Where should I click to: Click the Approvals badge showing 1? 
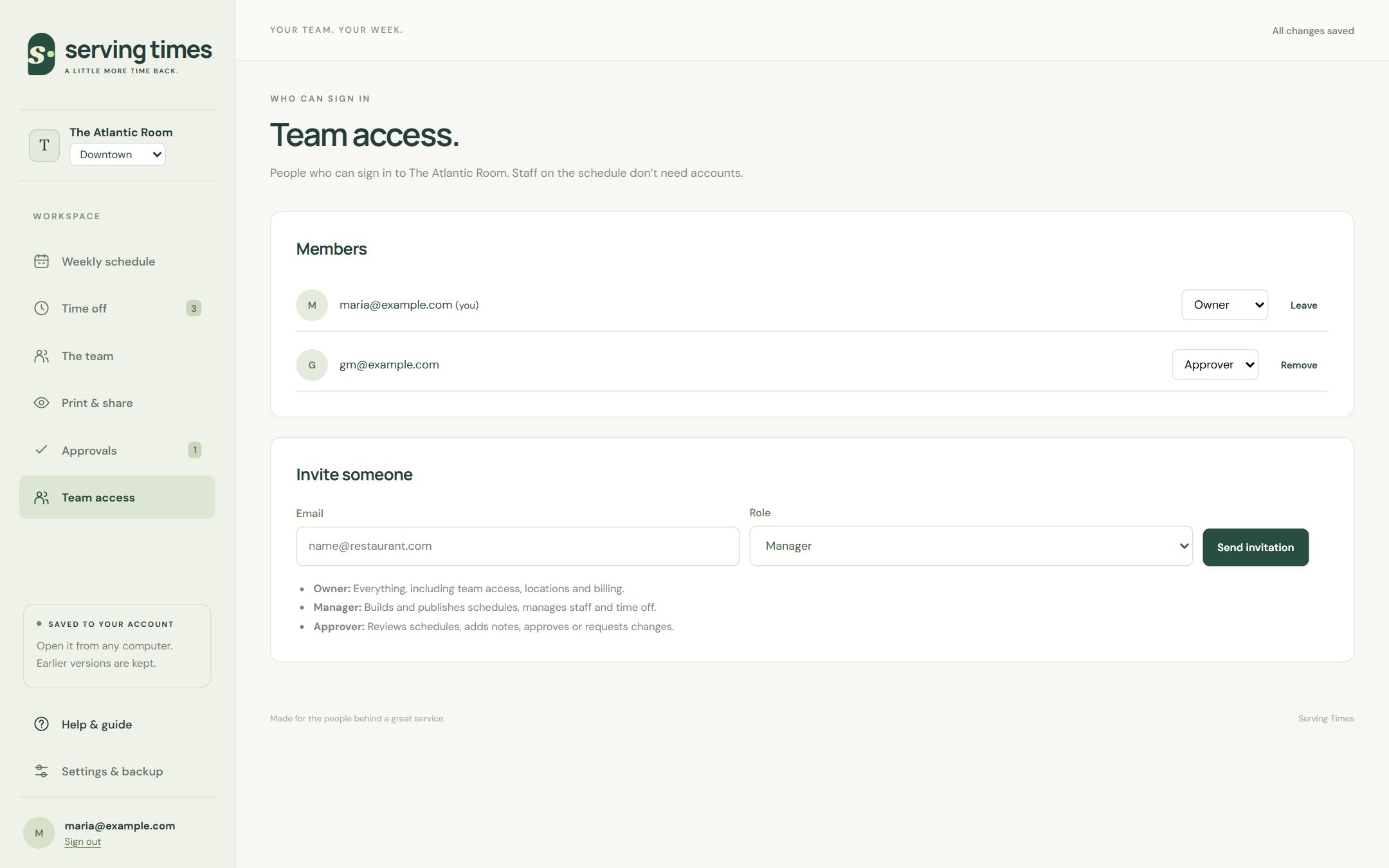195,449
